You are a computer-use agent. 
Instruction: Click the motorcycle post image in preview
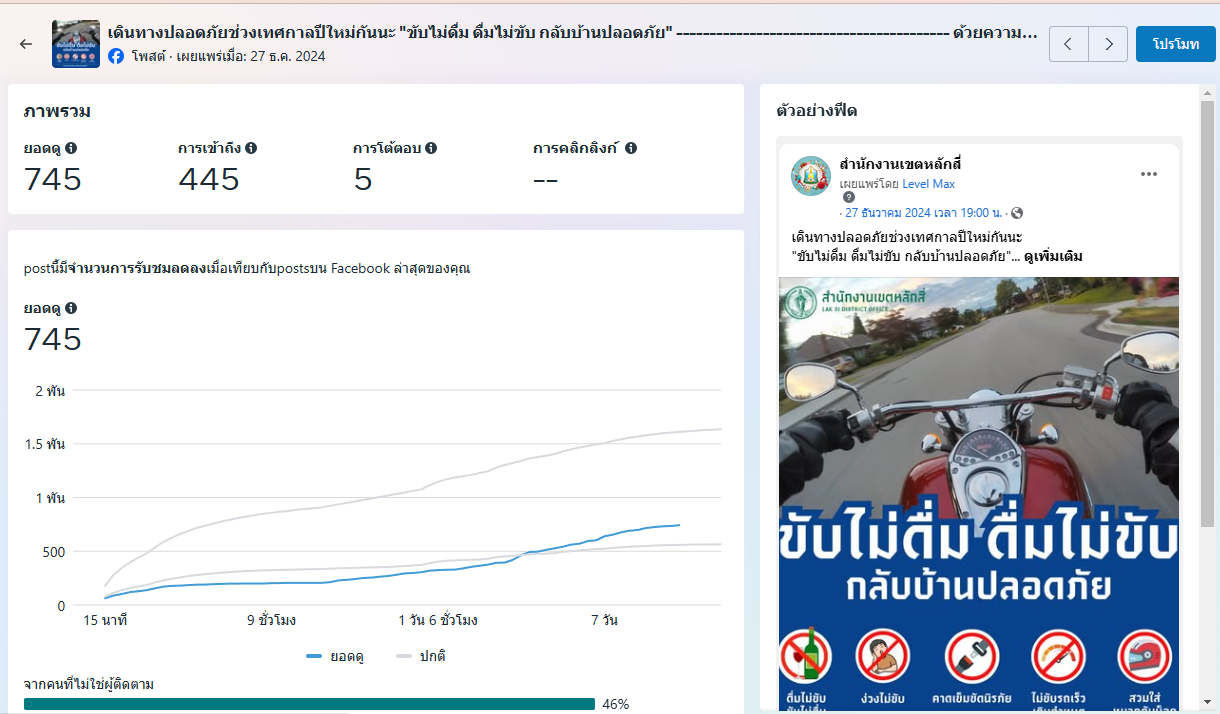pos(978,400)
